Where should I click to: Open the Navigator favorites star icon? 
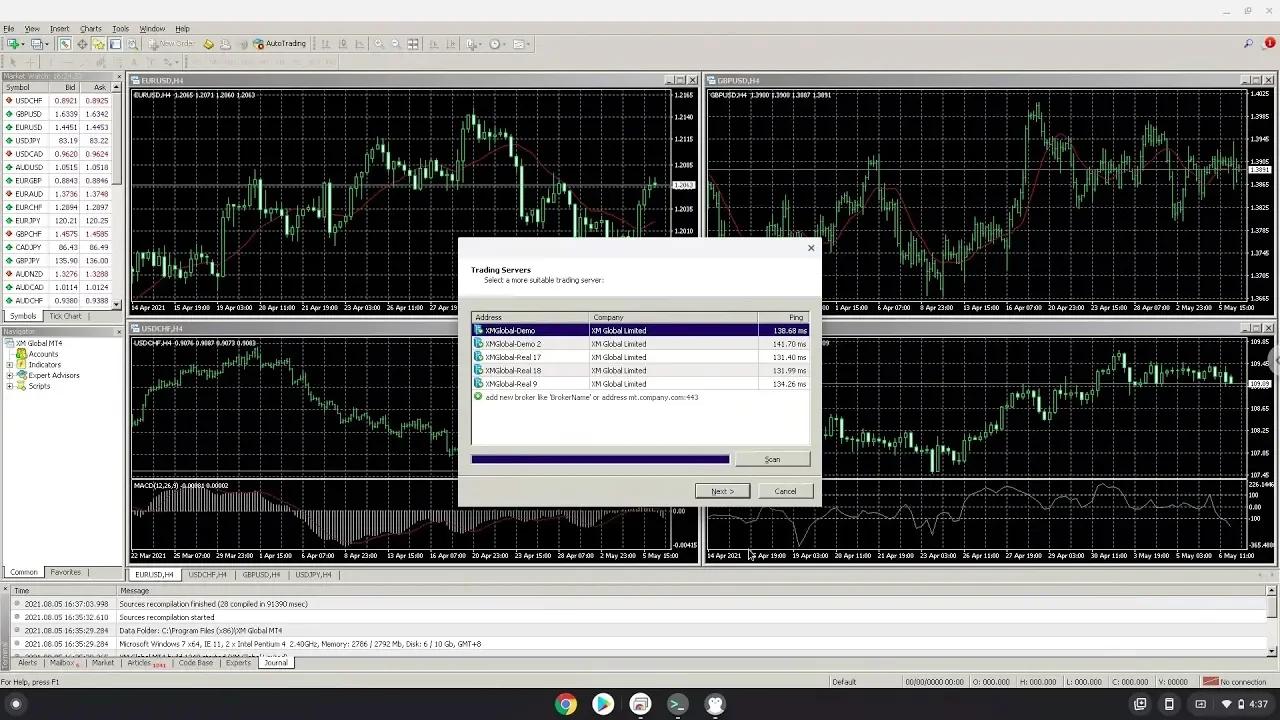click(98, 44)
